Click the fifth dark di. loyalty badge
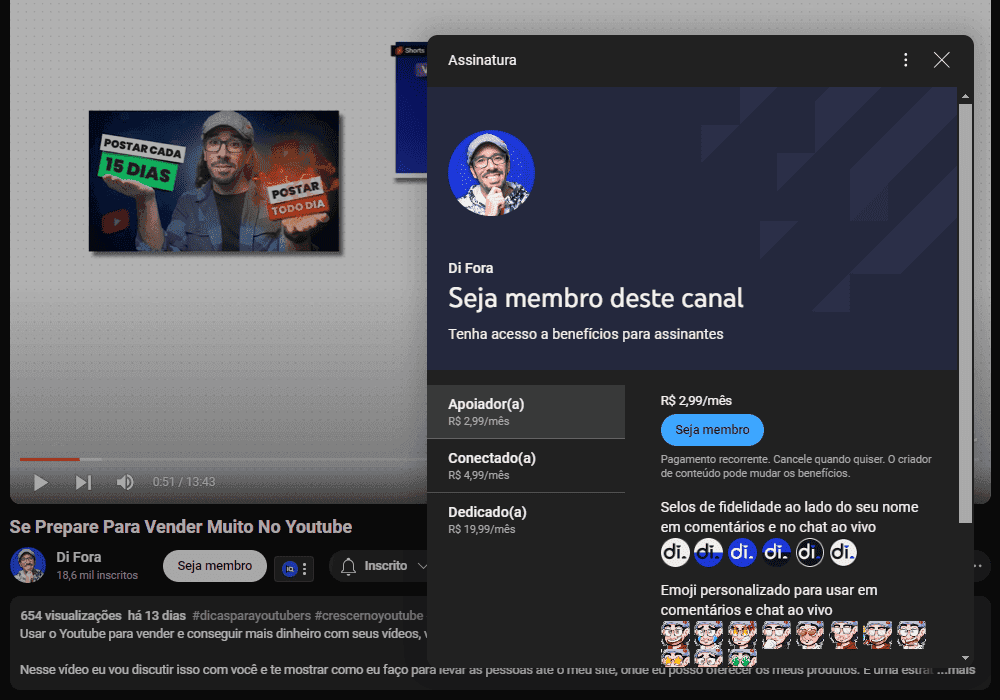 (810, 553)
